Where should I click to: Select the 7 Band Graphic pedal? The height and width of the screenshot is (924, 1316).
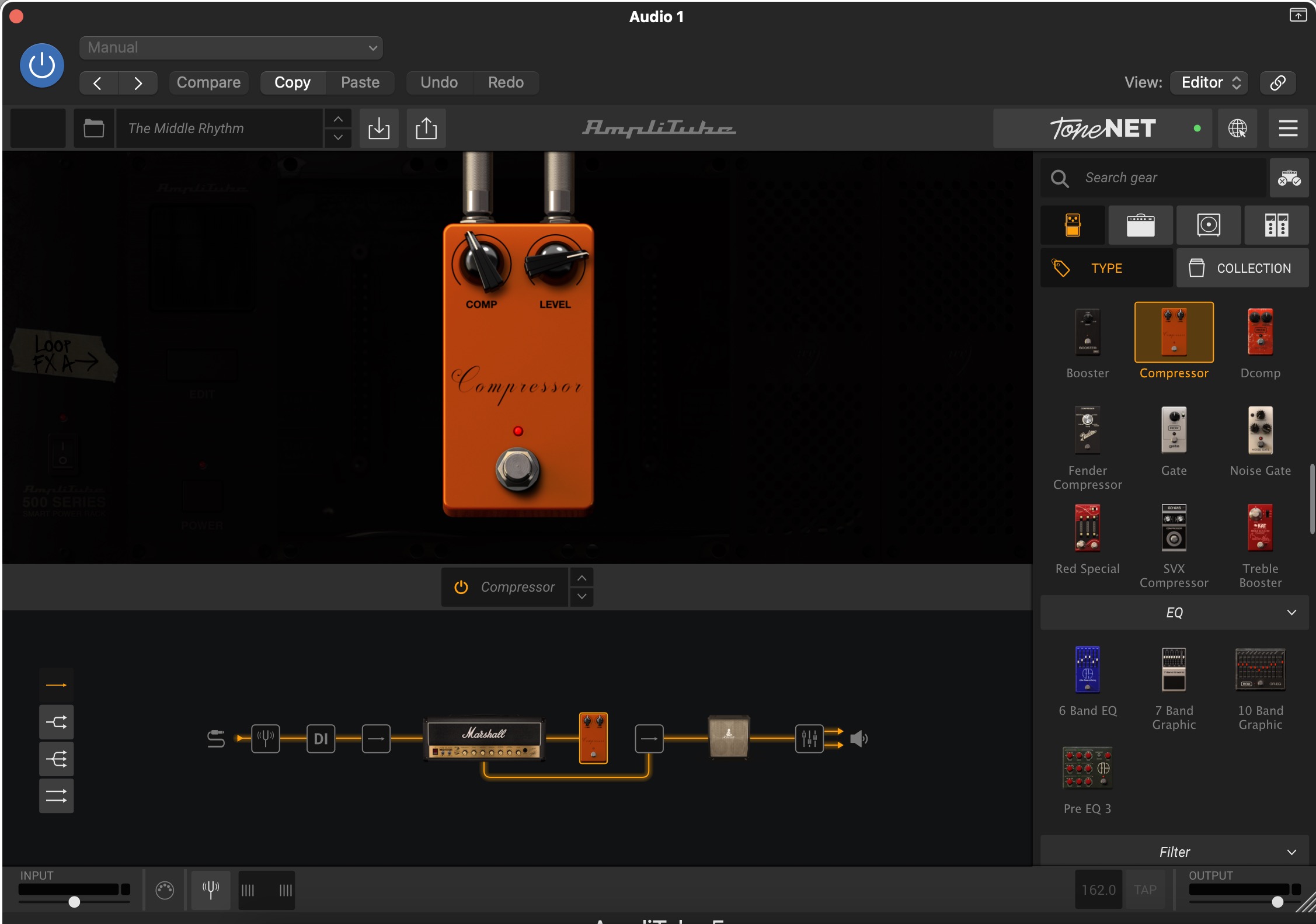pos(1174,669)
